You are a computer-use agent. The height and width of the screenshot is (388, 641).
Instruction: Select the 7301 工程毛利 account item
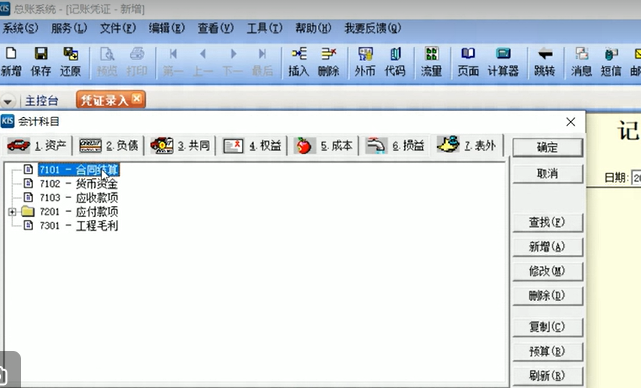tap(78, 226)
